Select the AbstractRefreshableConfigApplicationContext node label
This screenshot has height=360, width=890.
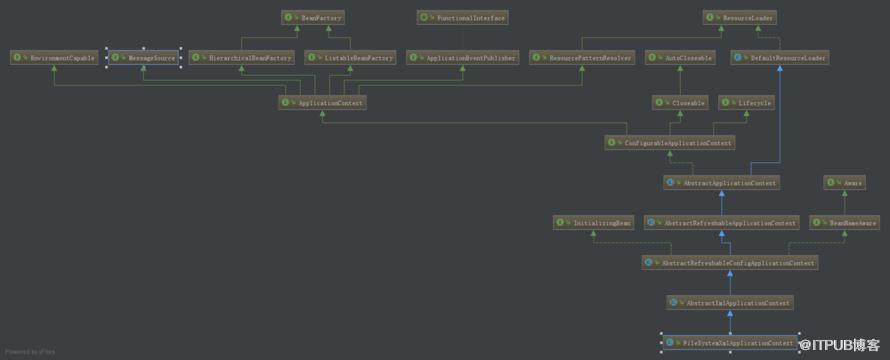click(738, 263)
